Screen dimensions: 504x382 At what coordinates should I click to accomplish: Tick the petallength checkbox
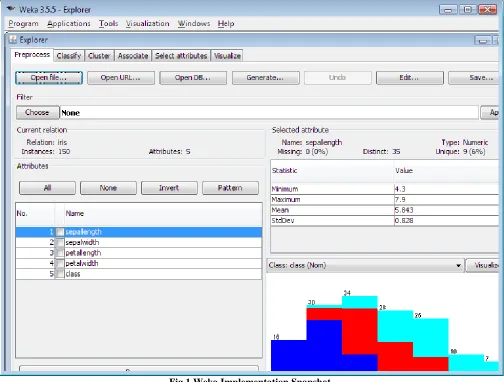click(x=60, y=253)
